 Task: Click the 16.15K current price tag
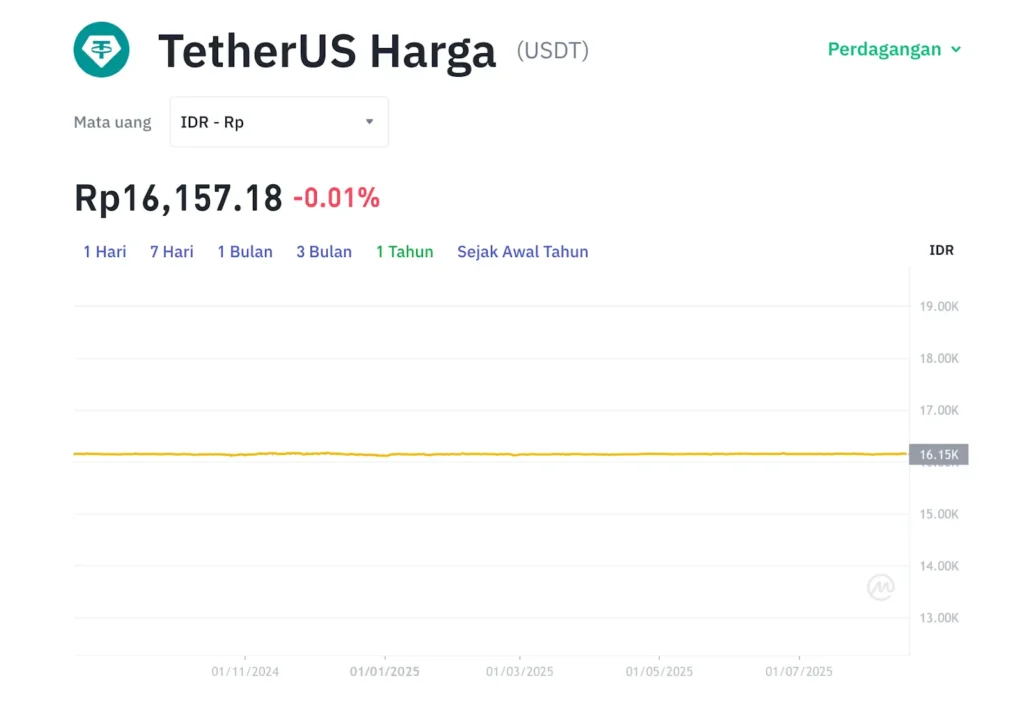938,455
